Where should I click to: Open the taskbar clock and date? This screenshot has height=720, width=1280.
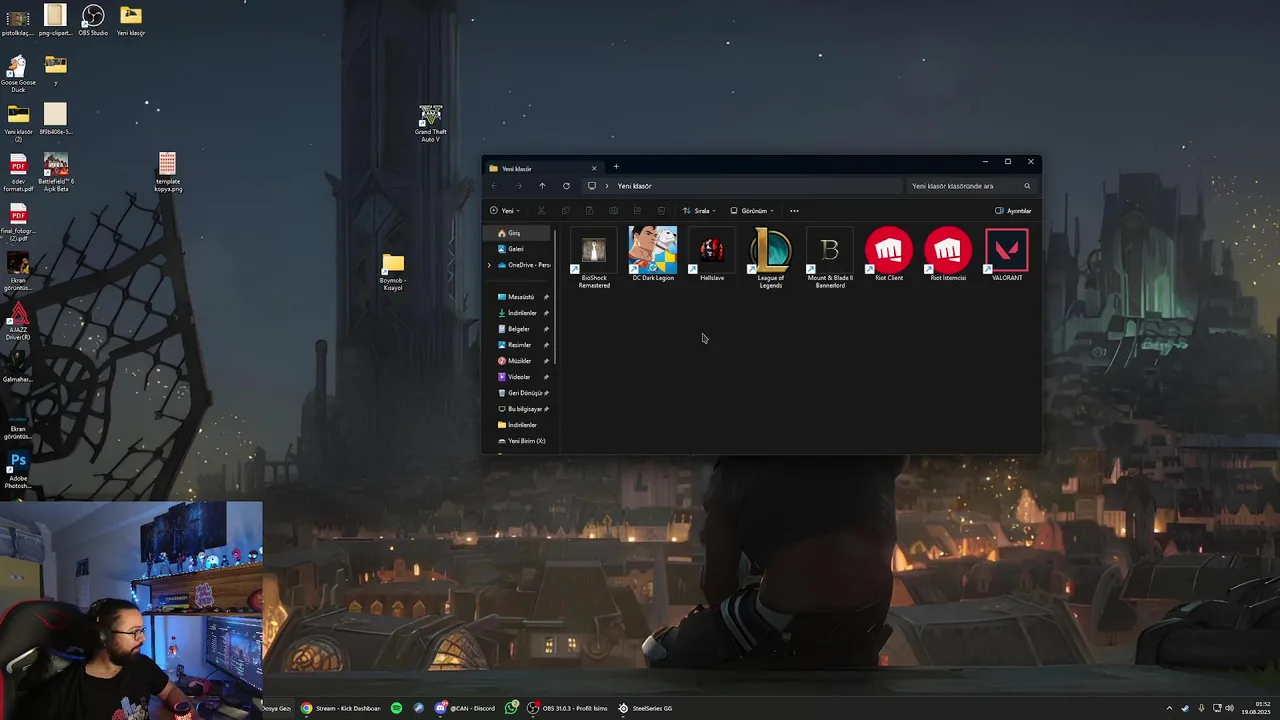pyautogui.click(x=1256, y=708)
